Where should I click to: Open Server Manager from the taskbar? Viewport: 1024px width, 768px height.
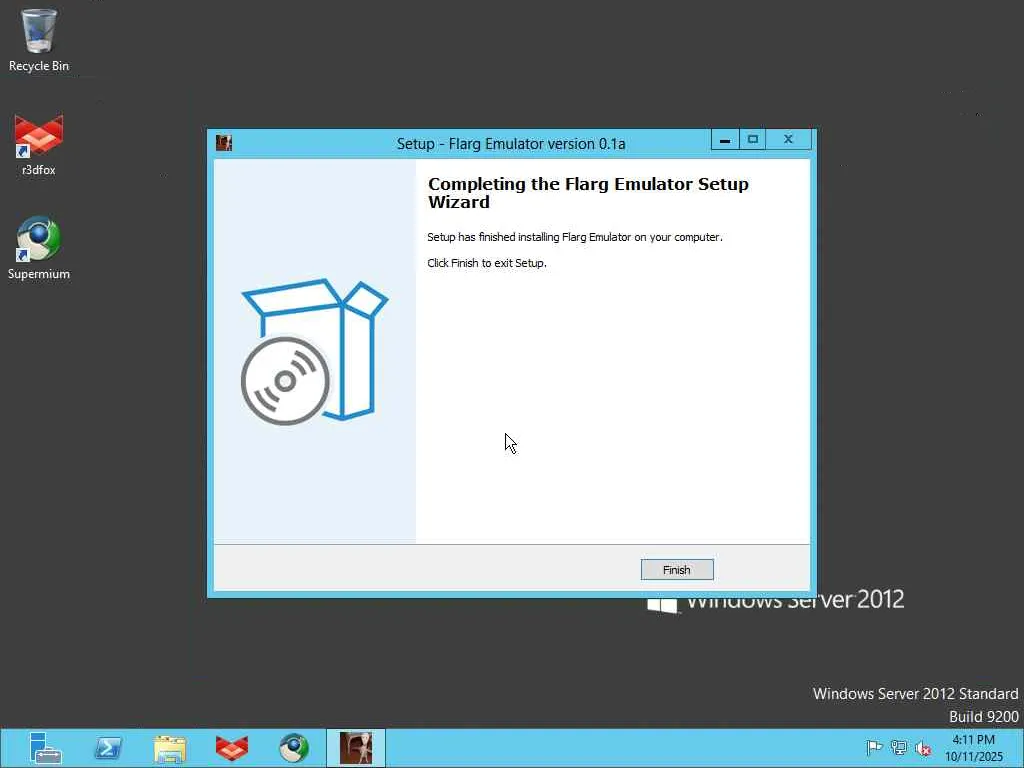tap(45, 748)
